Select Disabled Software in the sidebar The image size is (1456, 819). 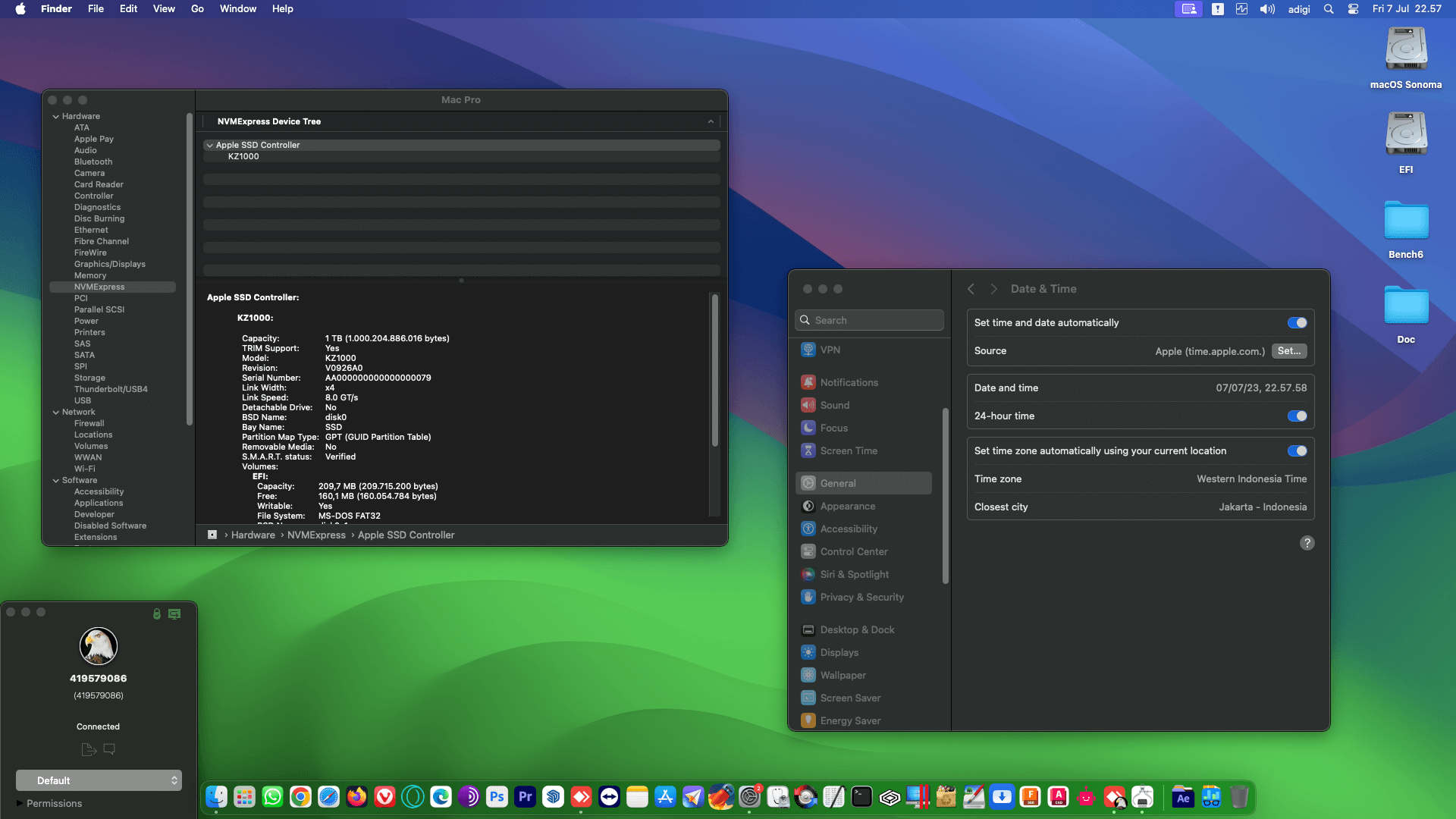[x=110, y=526]
